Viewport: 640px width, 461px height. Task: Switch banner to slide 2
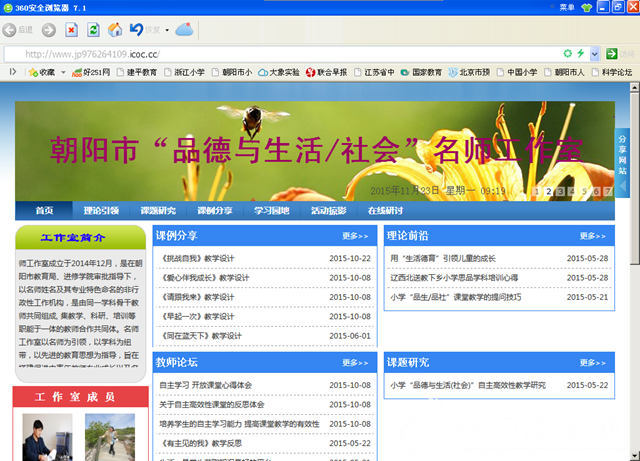[550, 191]
